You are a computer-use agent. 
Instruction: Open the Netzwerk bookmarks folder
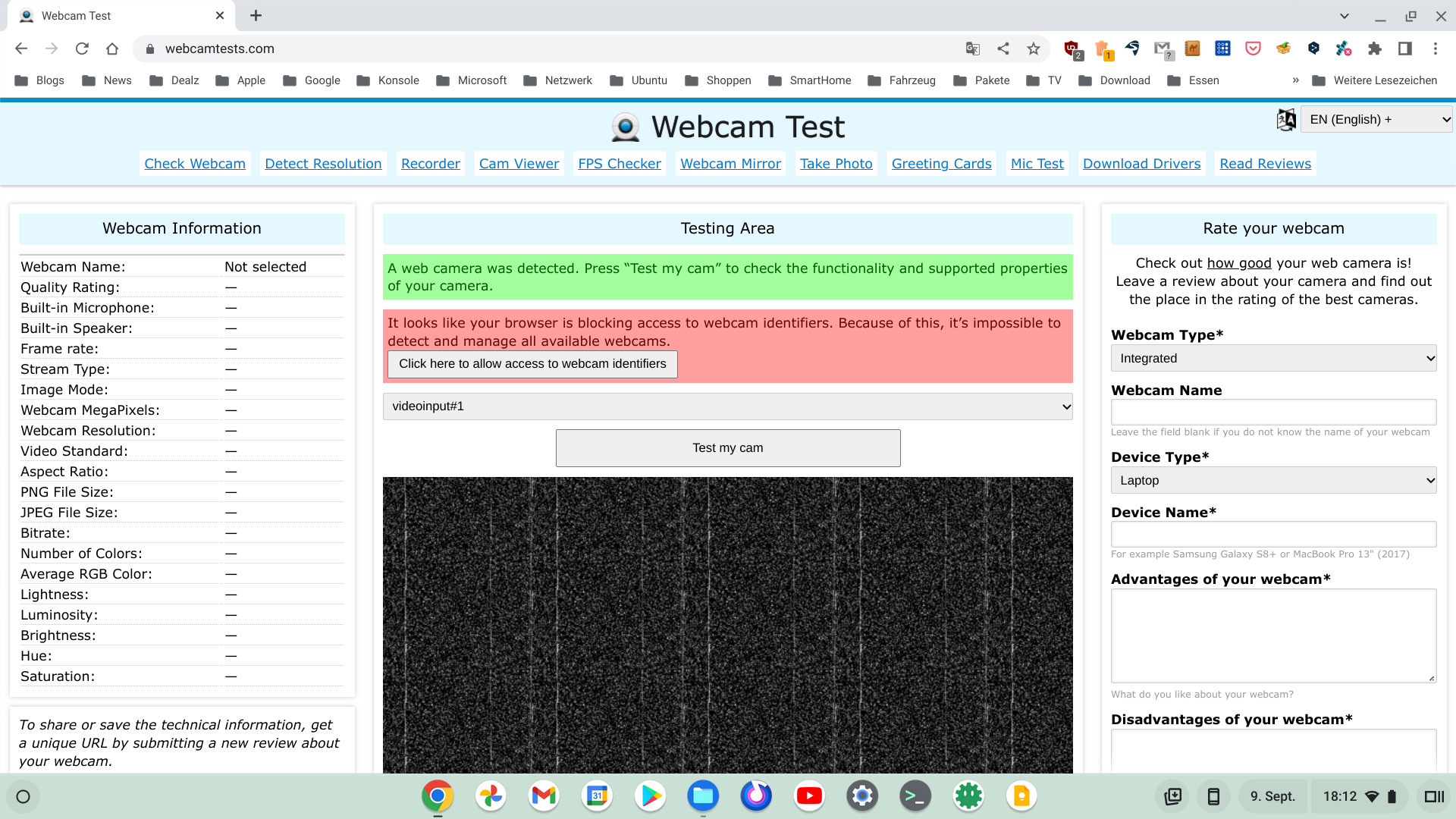(557, 80)
